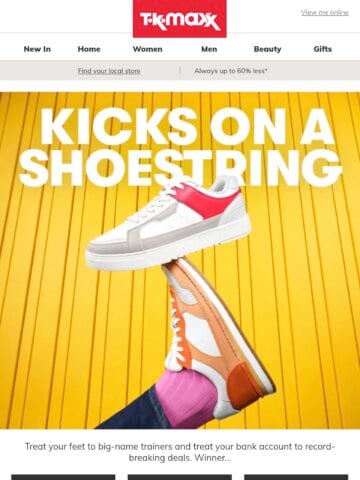Open the Beauty category
Viewport: 360px width, 480px height.
267,49
